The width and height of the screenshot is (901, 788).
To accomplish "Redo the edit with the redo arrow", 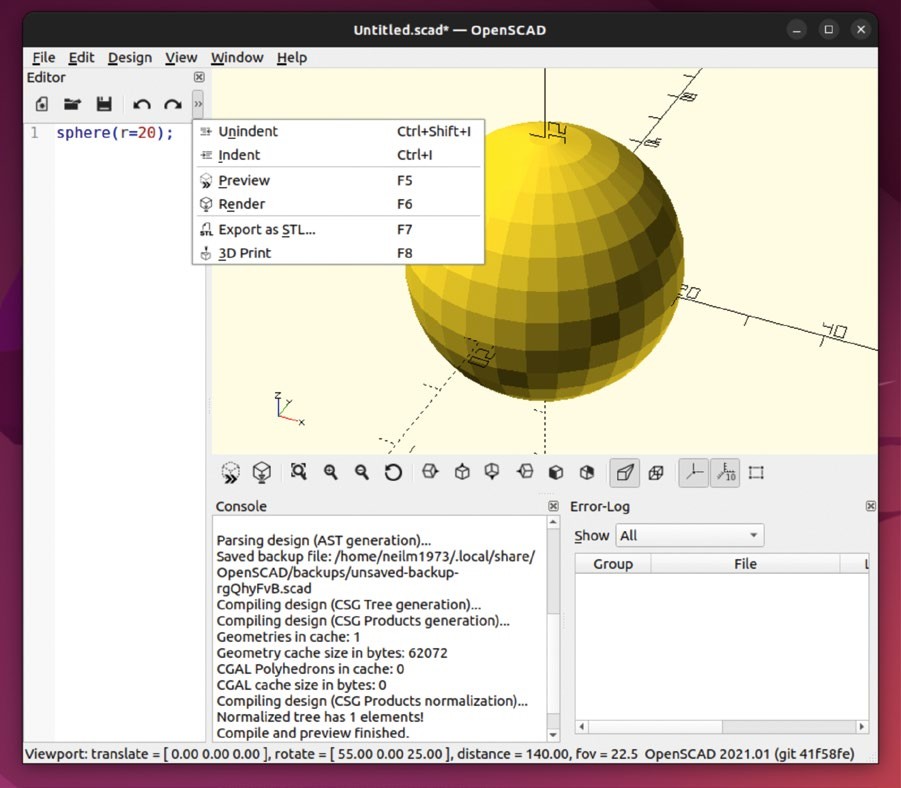I will 173,105.
